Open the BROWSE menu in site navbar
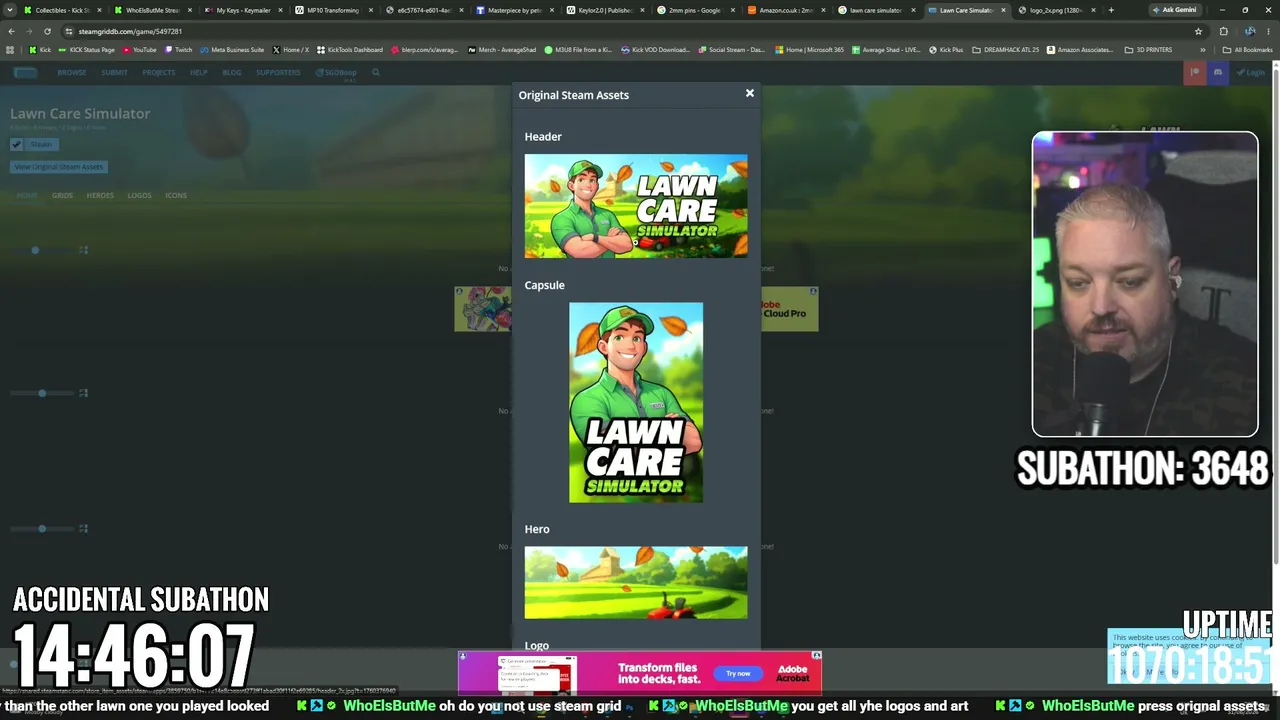The image size is (1280, 720). click(72, 72)
